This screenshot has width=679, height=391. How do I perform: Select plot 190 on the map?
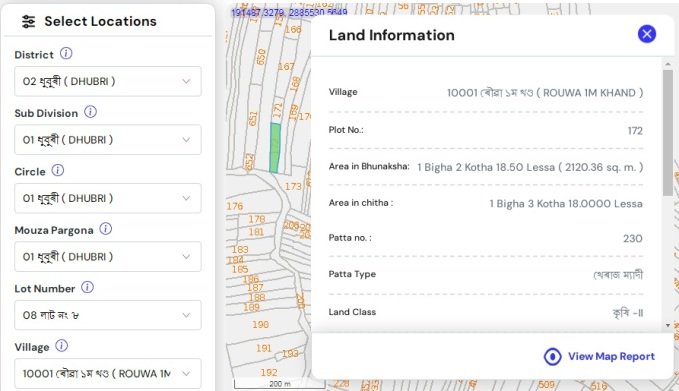[261, 324]
